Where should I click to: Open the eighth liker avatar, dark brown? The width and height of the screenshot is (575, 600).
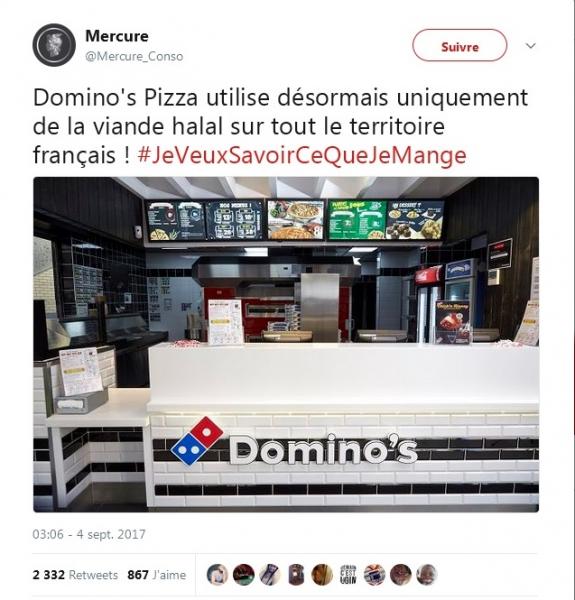401,575
